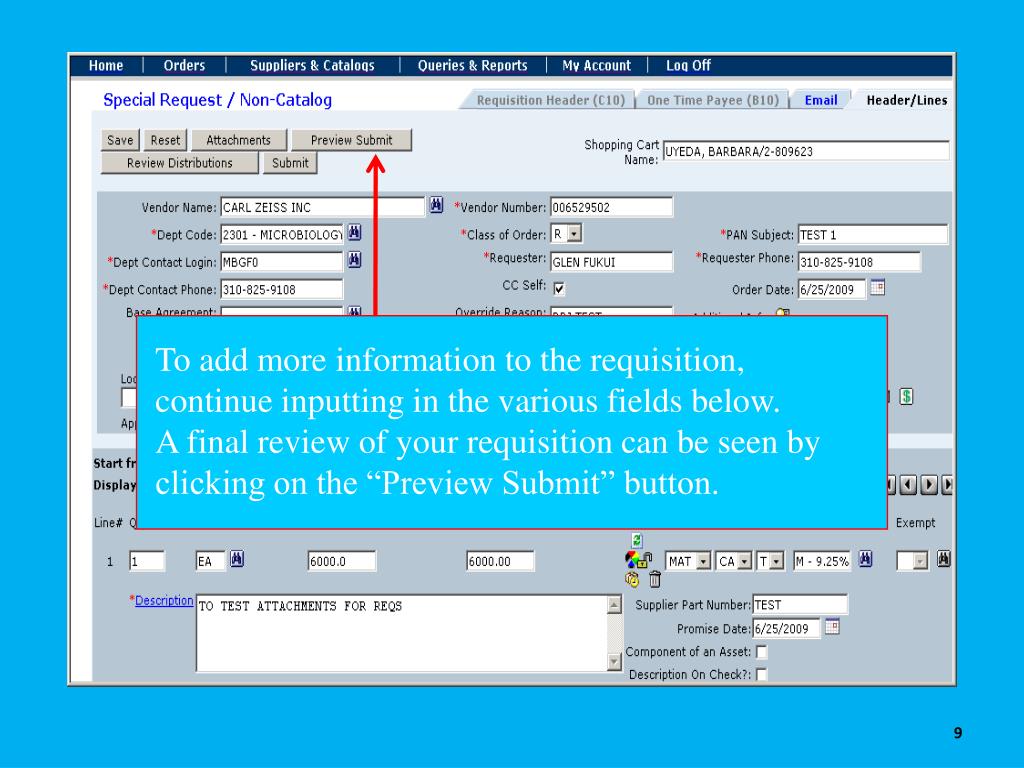Click the green refresh icon on line 1
Viewport: 1024px width, 768px height.
point(637,540)
